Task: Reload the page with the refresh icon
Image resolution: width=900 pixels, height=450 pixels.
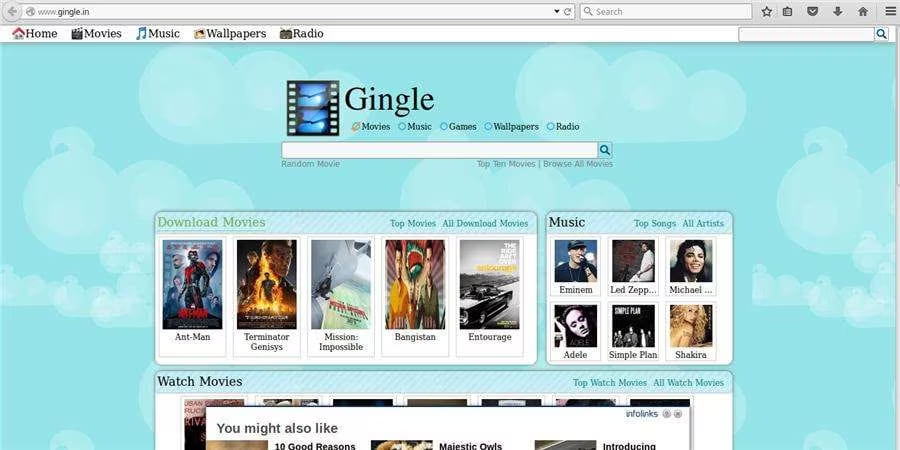Action: (568, 12)
